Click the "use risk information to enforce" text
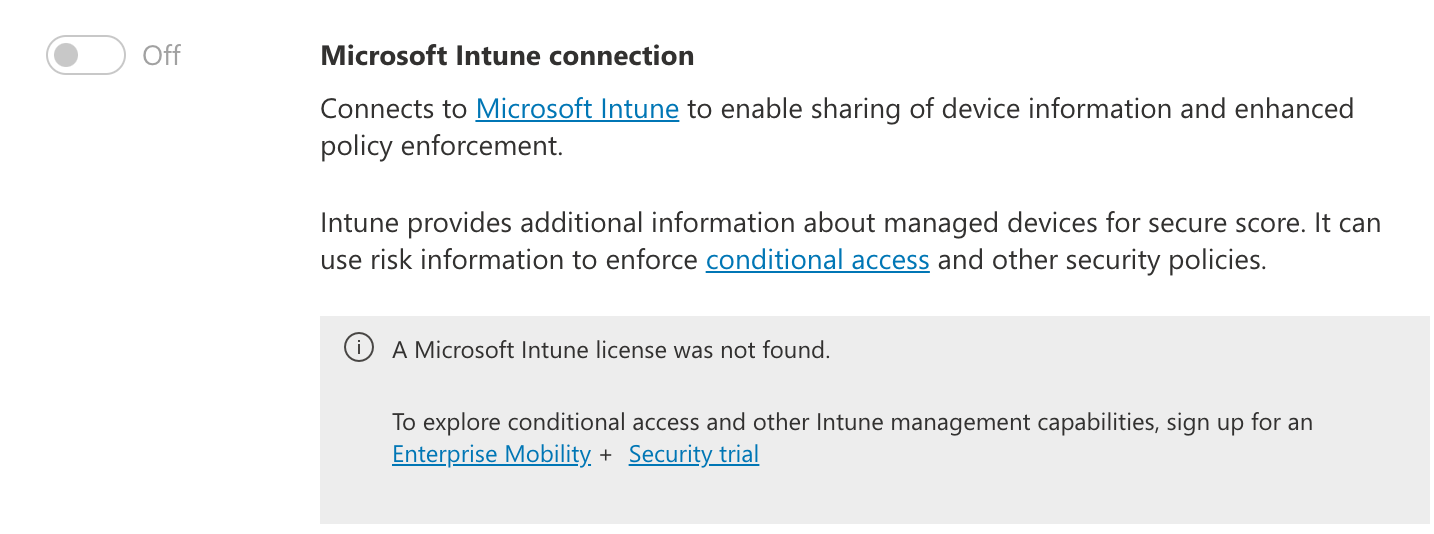This screenshot has height=534, width=1434. (509, 260)
